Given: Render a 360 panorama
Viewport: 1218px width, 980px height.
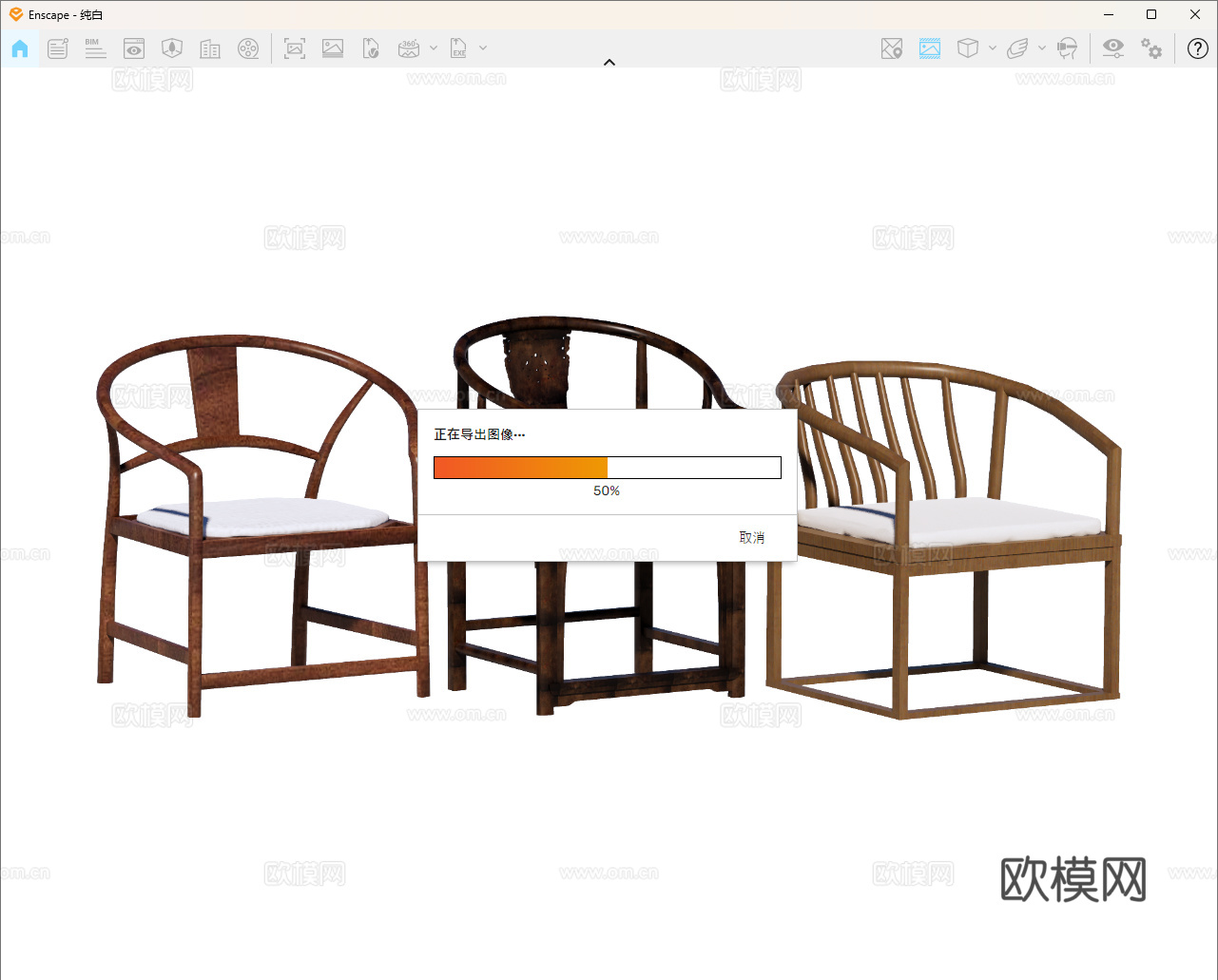Looking at the screenshot, I should click(409, 48).
